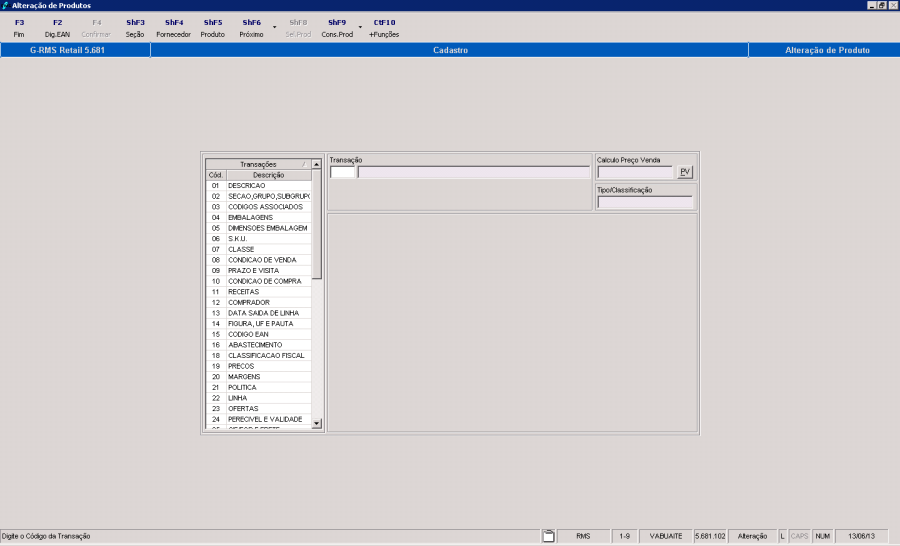Click the 13/06/13 date in status bar
The width and height of the screenshot is (900, 546).
tap(861, 536)
